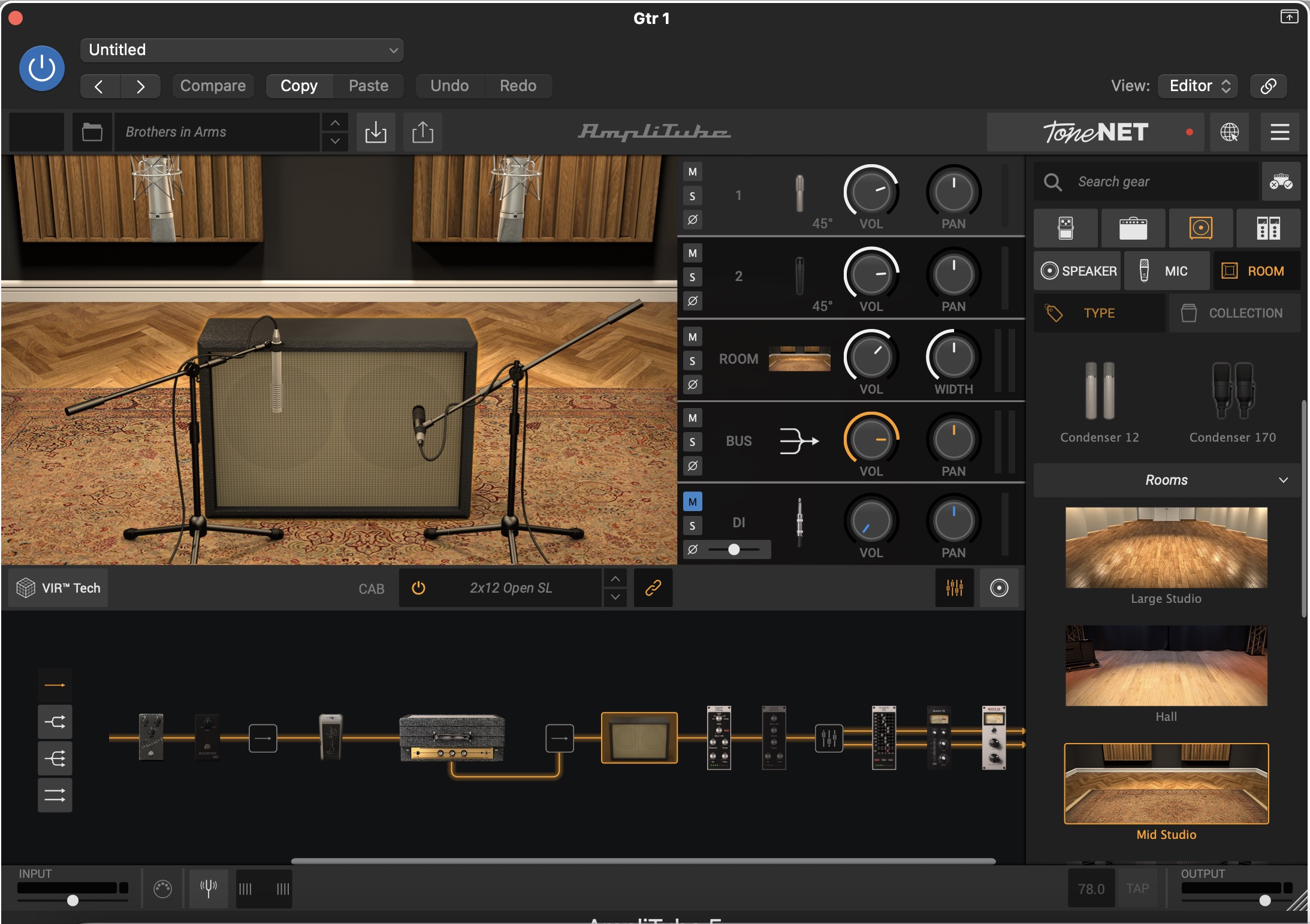Select the cabinet block in signal chain
The width and height of the screenshot is (1310, 924).
(639, 738)
